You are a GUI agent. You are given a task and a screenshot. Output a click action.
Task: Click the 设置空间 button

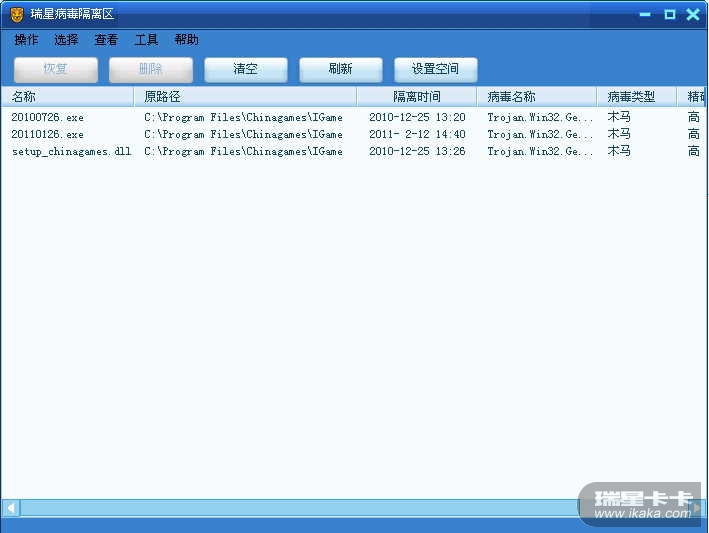click(x=435, y=70)
